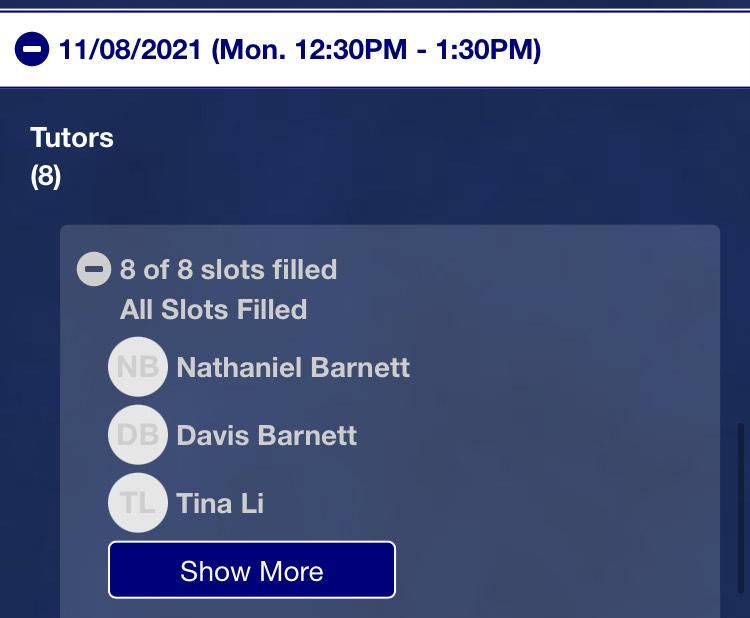Open Nathaniel Barnett's name entry
The height and width of the screenshot is (618, 750).
[x=293, y=367]
